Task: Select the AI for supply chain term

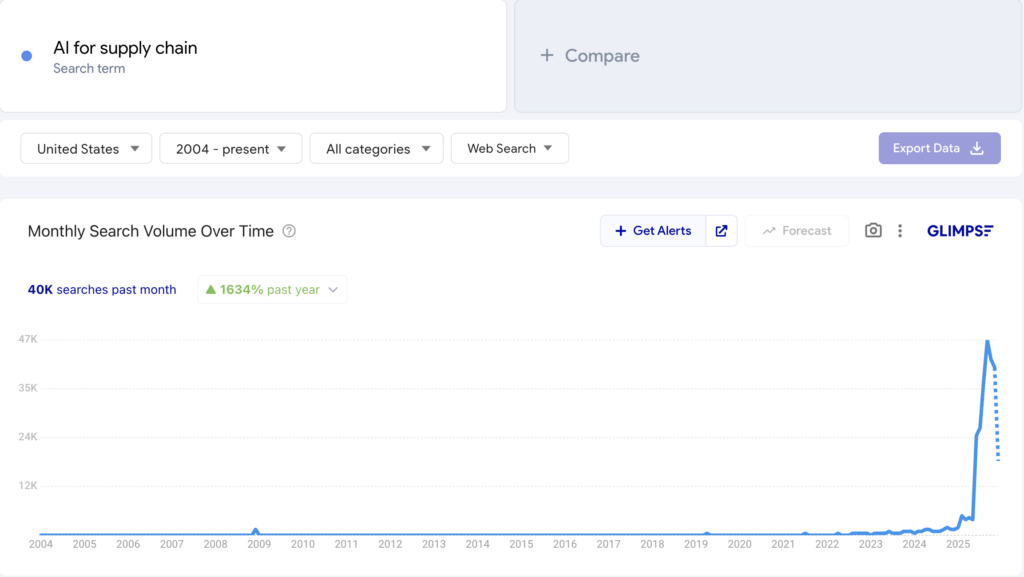Action: click(x=125, y=48)
